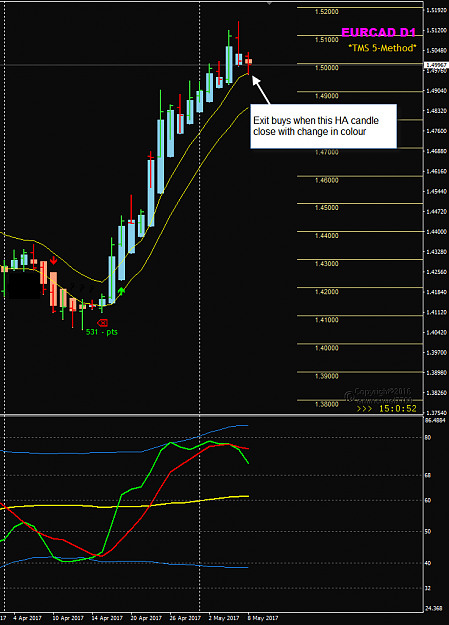449x625 pixels.
Task: Select the red tag icon above 531 - pts
Action: pos(102,322)
